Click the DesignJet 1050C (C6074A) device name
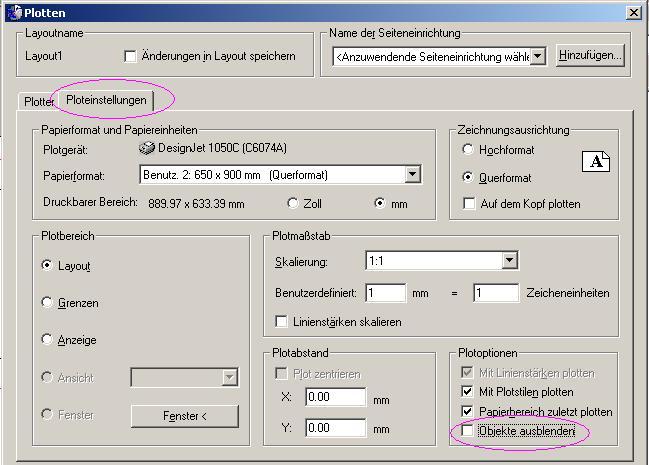Viewport: 649px width, 465px height. pos(222,148)
